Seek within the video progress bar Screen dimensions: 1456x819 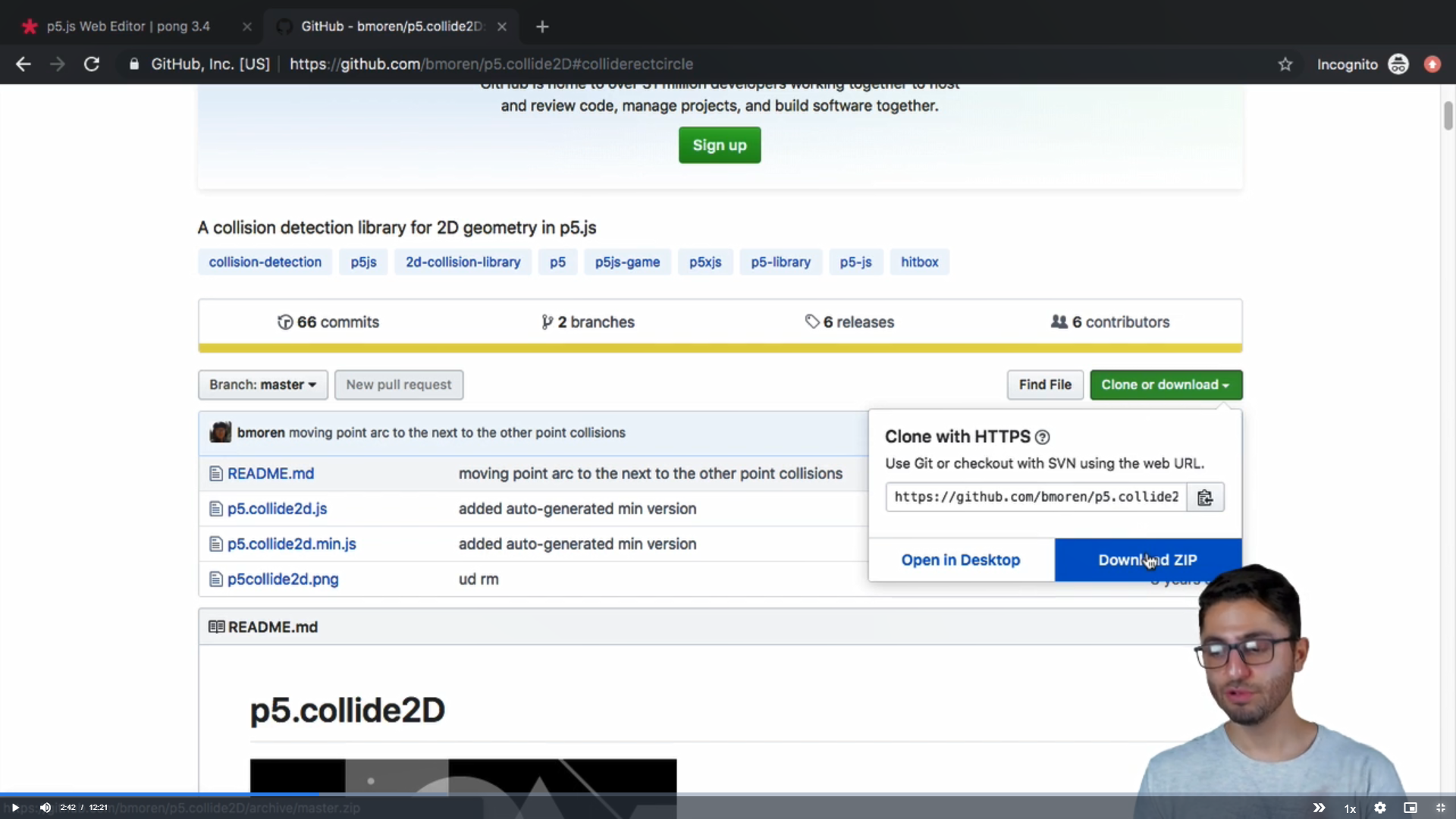728,794
